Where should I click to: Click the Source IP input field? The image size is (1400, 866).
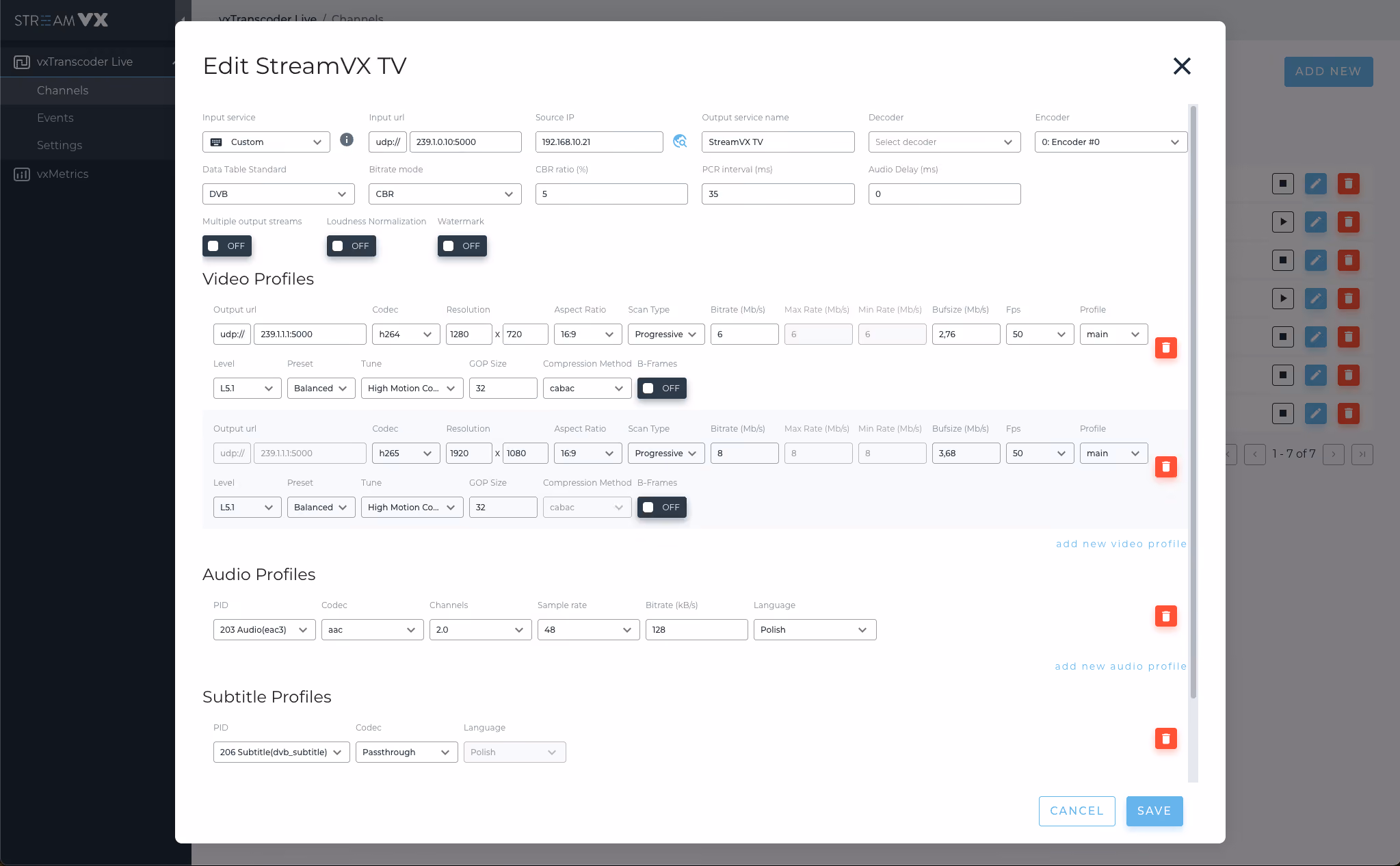click(599, 142)
